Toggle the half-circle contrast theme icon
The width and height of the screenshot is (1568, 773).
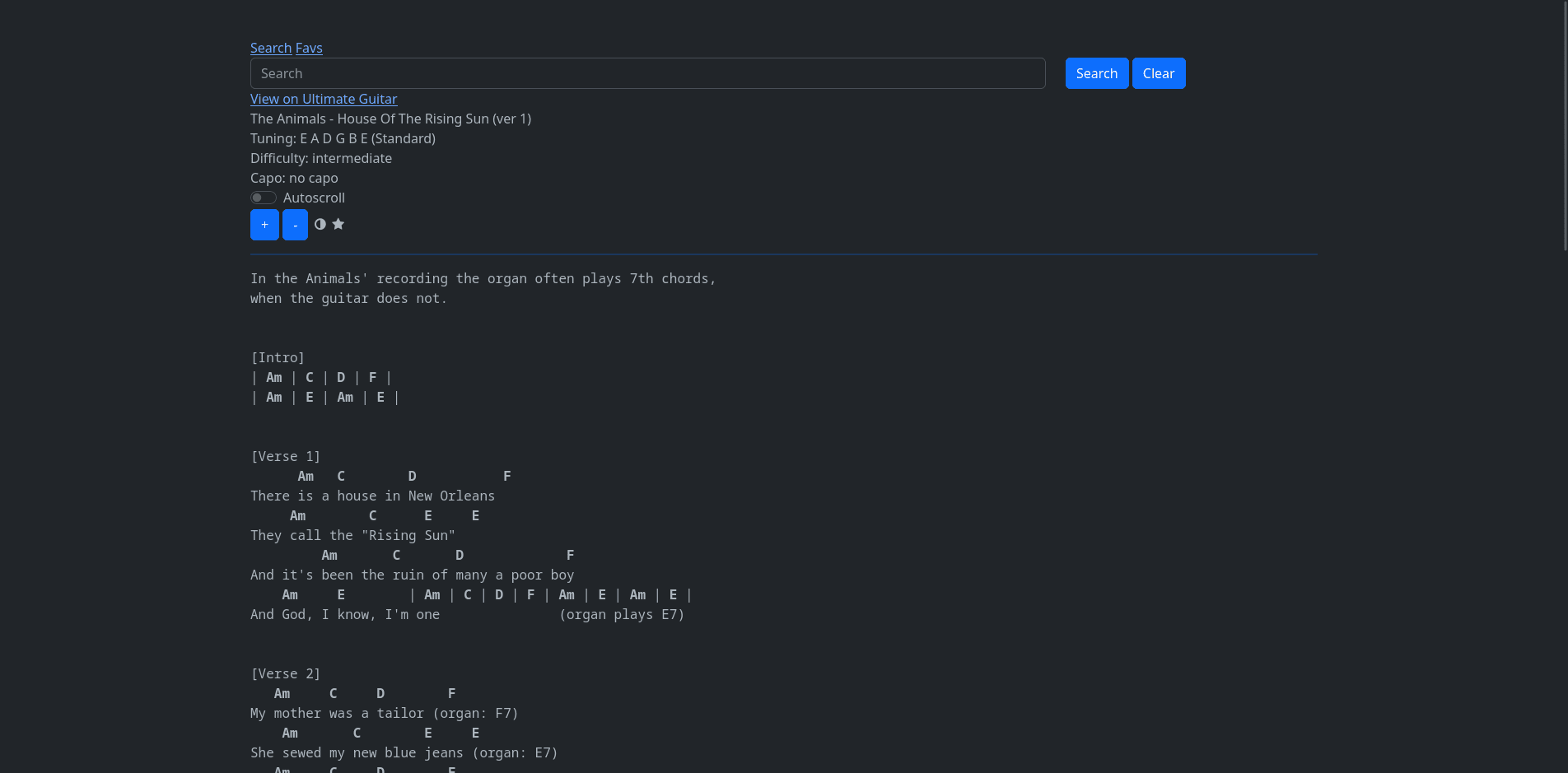pos(320,224)
